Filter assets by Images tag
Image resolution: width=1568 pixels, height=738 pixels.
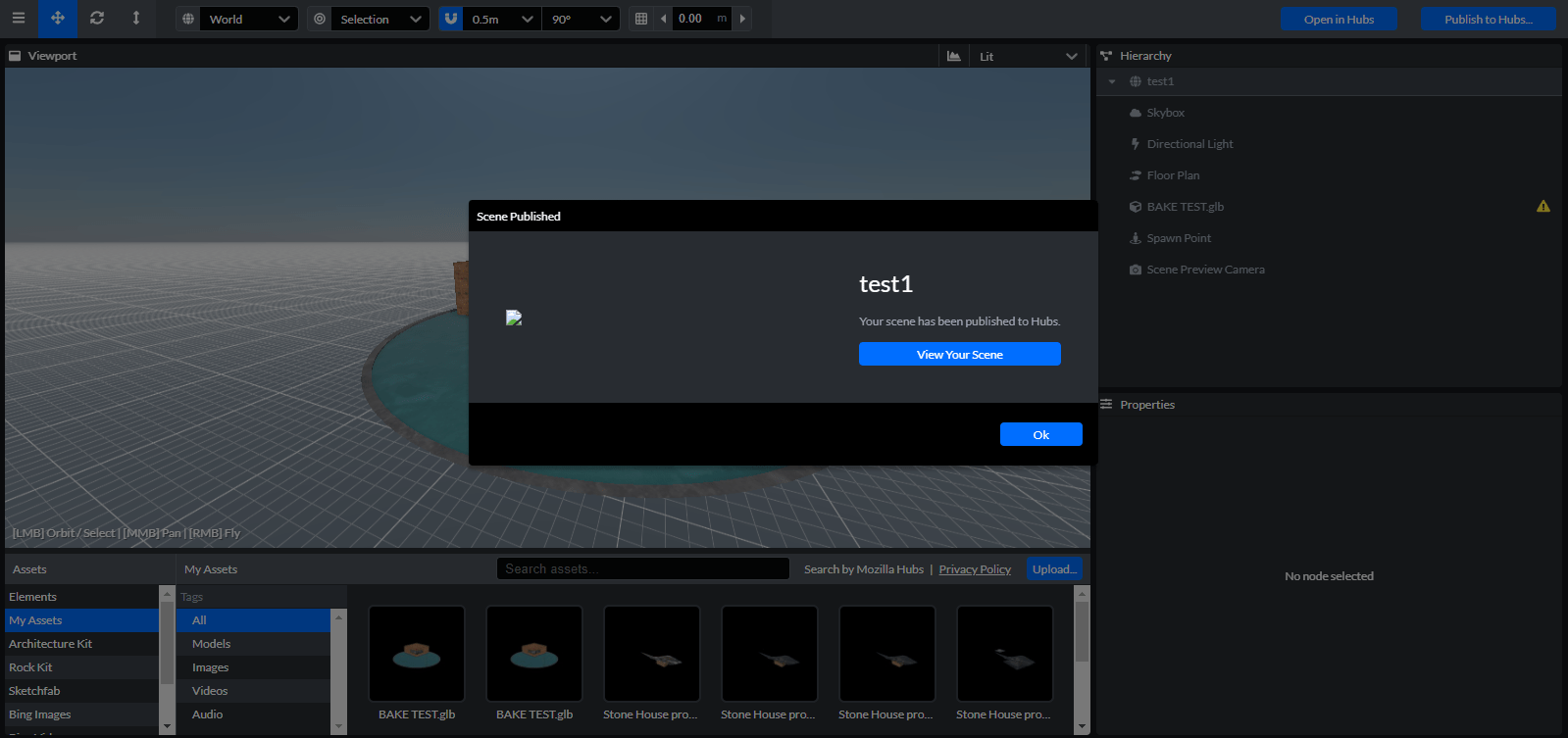pyautogui.click(x=254, y=667)
